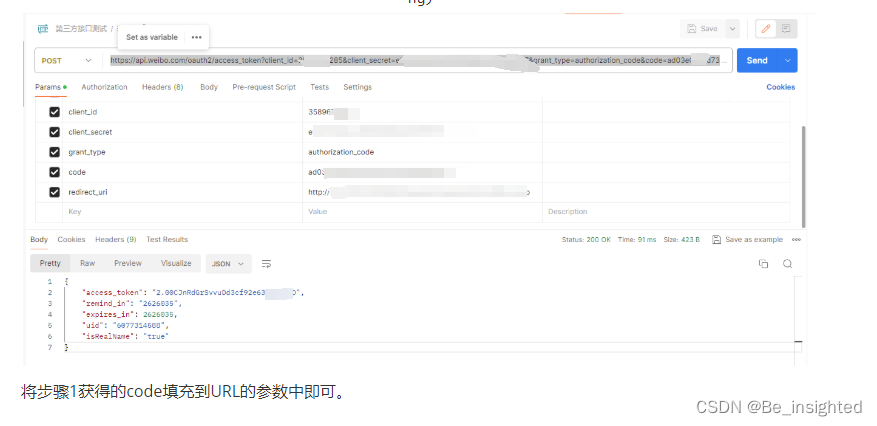The height and width of the screenshot is (426, 877).
Task: Click the empty Description input cell
Action: [x=666, y=212]
